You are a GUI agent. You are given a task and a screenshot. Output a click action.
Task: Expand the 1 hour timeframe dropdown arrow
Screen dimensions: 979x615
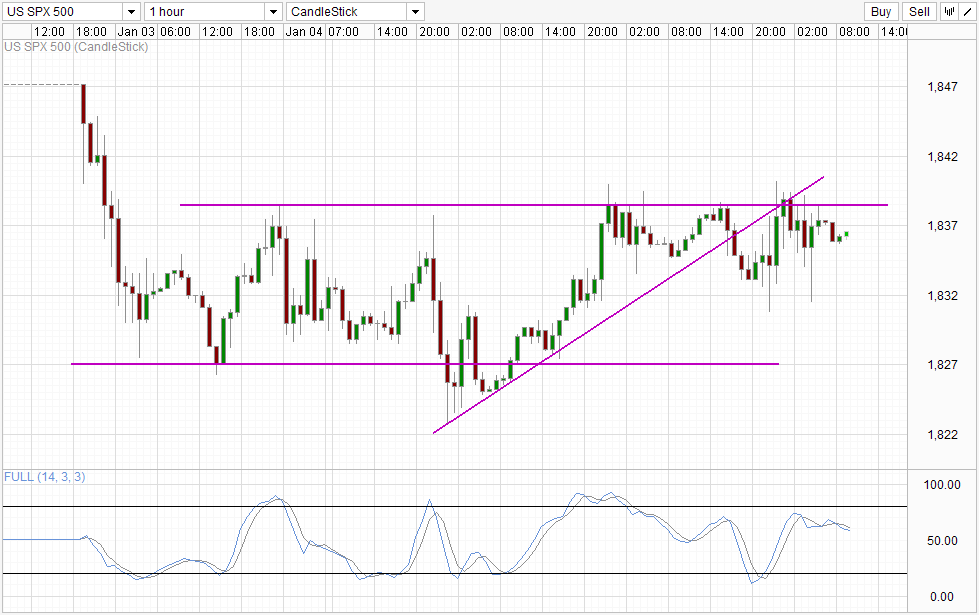click(273, 12)
